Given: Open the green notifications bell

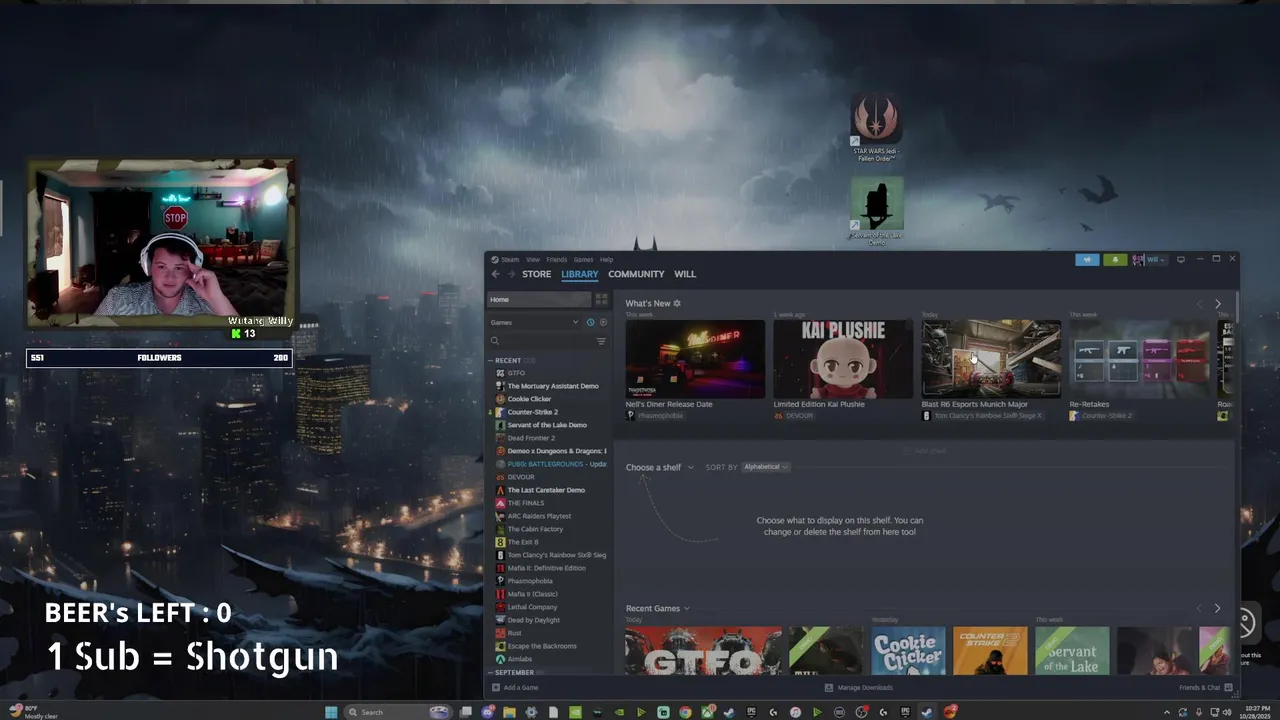Looking at the screenshot, I should 1115,259.
